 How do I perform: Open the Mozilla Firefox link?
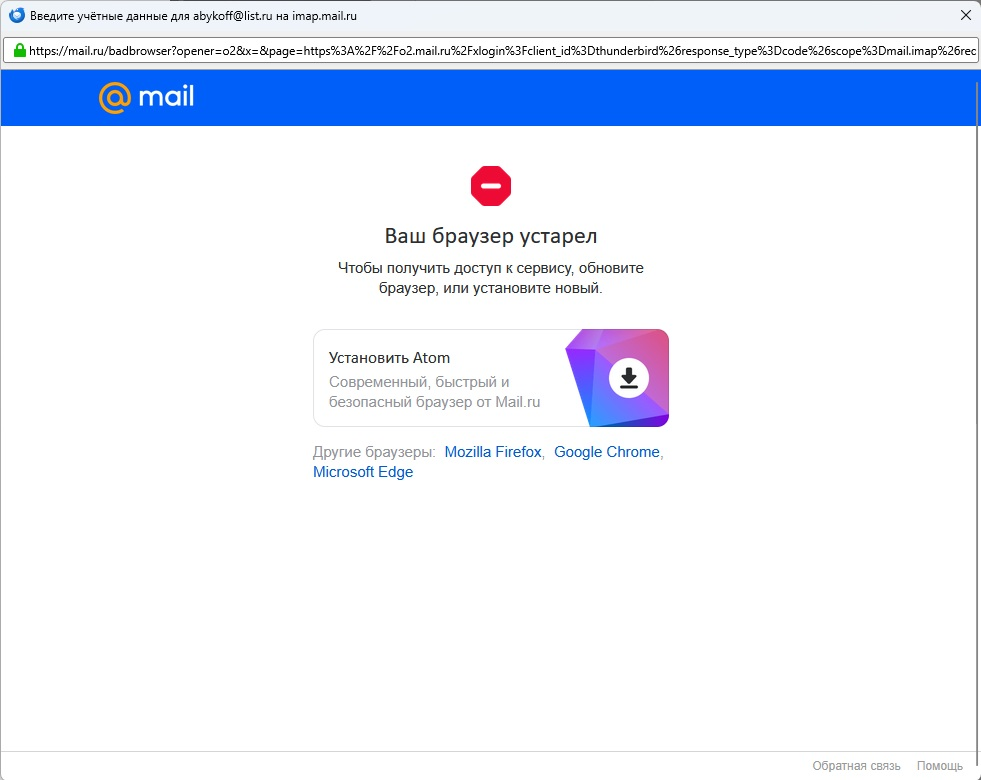coord(492,452)
